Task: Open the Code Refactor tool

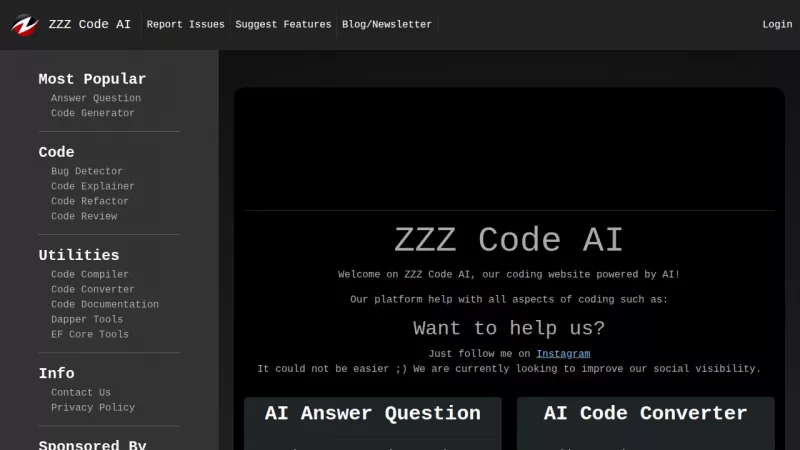Action: point(90,202)
